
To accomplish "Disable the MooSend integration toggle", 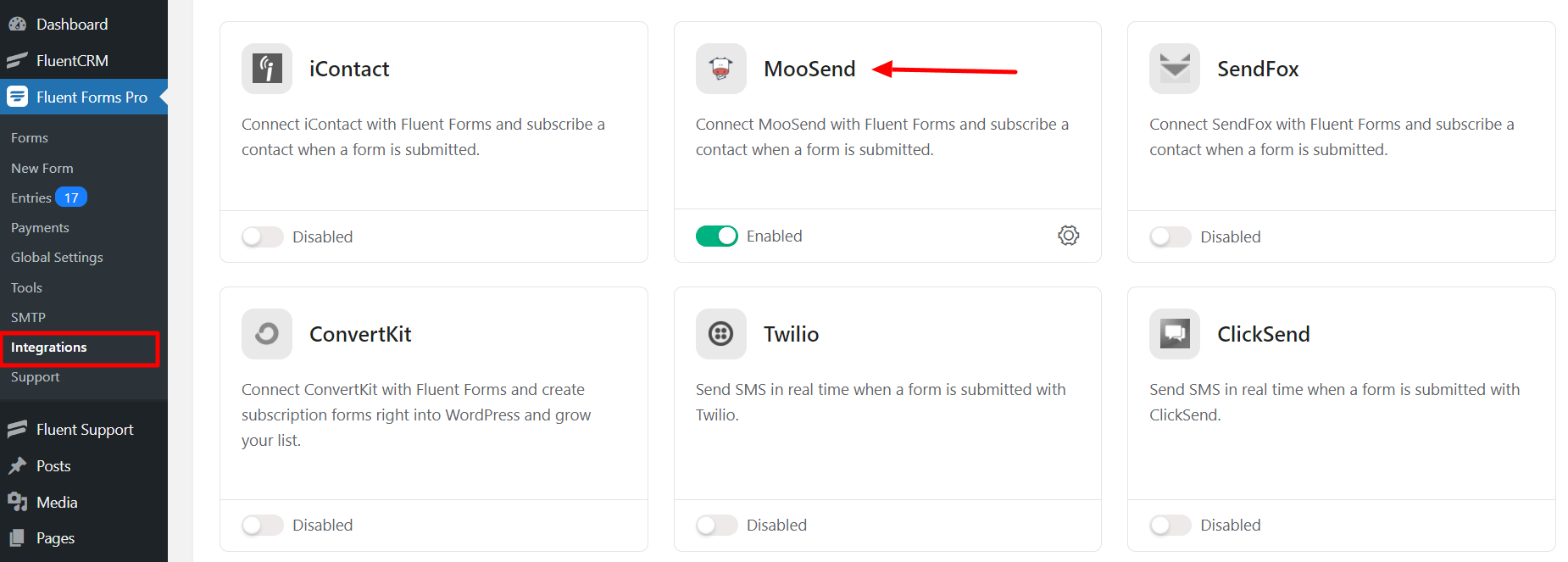I will pos(717,236).
